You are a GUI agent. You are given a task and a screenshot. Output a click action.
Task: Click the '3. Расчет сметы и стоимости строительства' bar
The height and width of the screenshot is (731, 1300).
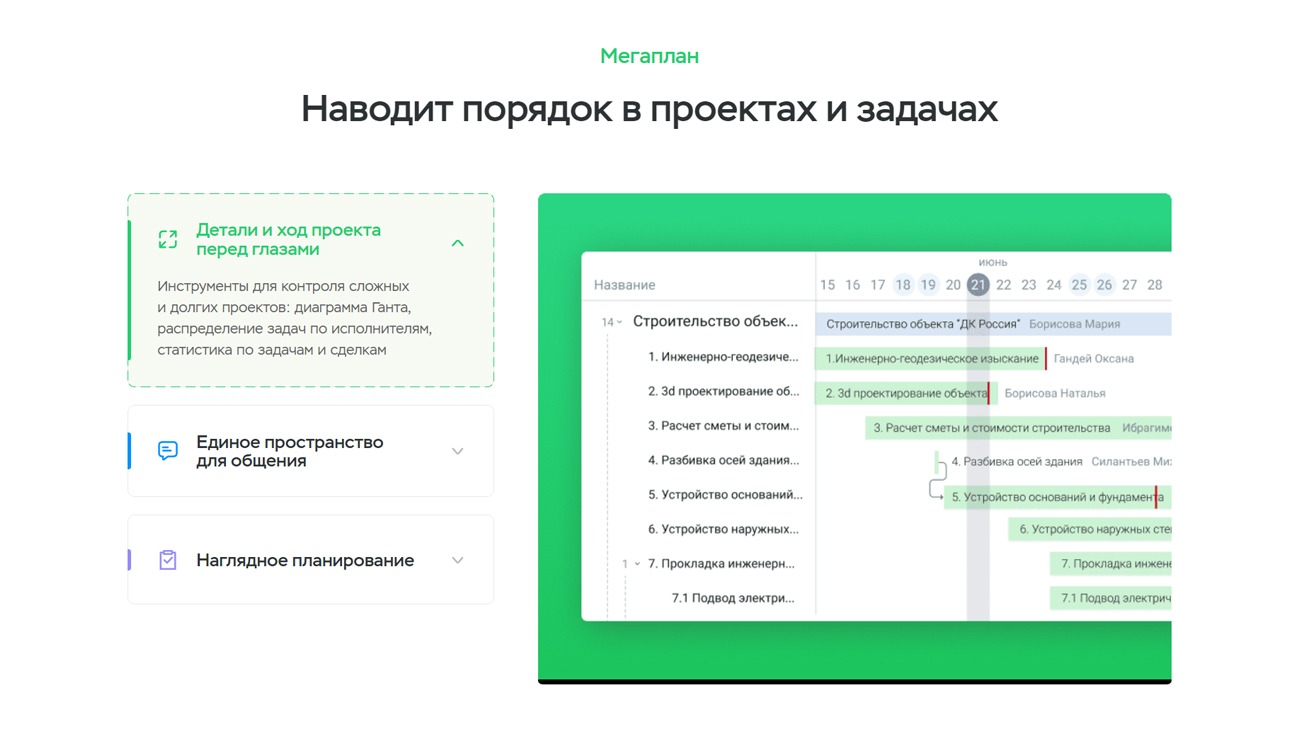[990, 428]
